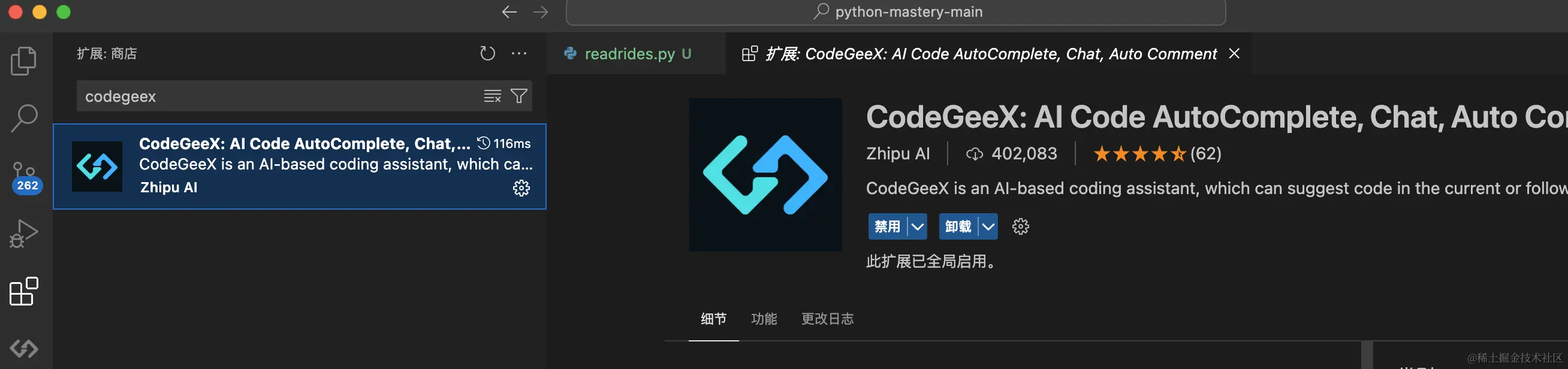Click the 禁用 disable button

[x=888, y=227]
